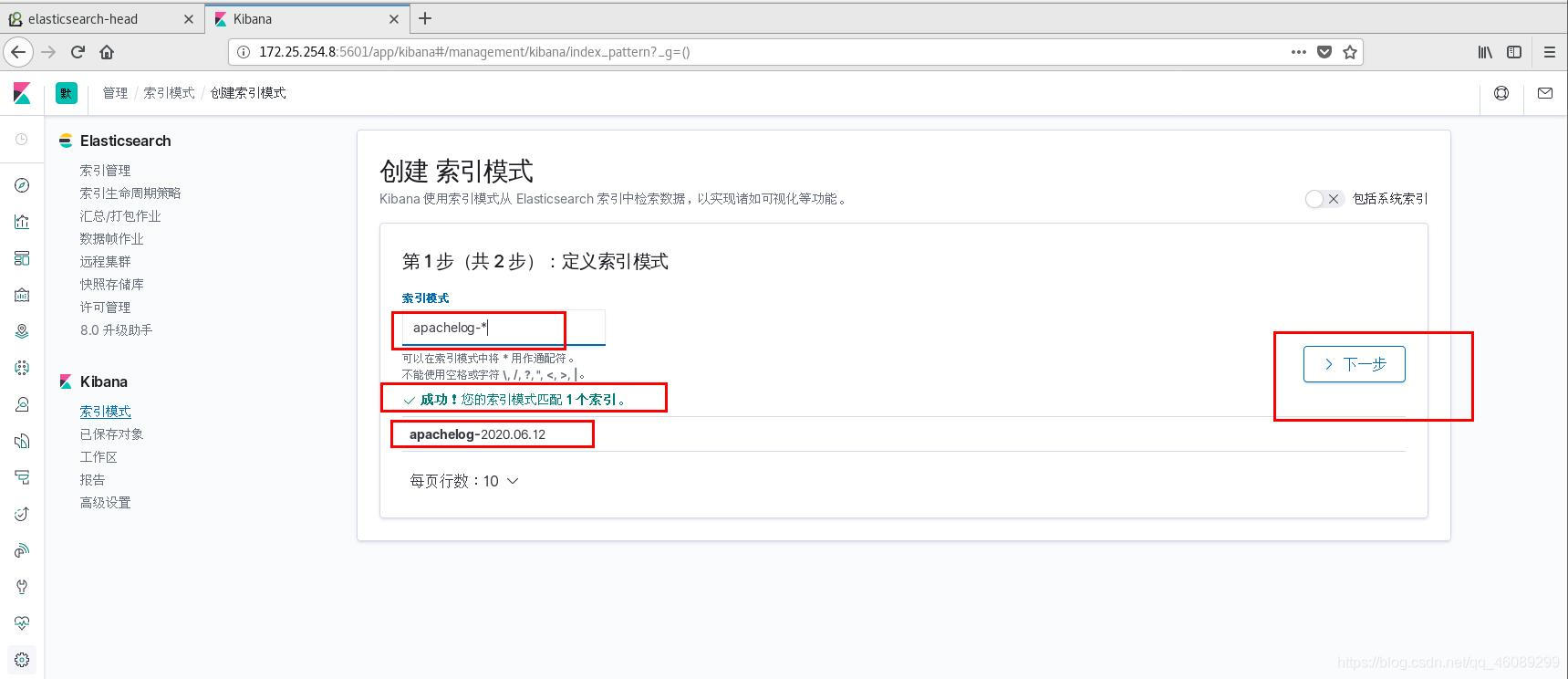Screen dimensions: 1568x679
Task: Open 汇总/打包作业 menu item
Action: [120, 216]
